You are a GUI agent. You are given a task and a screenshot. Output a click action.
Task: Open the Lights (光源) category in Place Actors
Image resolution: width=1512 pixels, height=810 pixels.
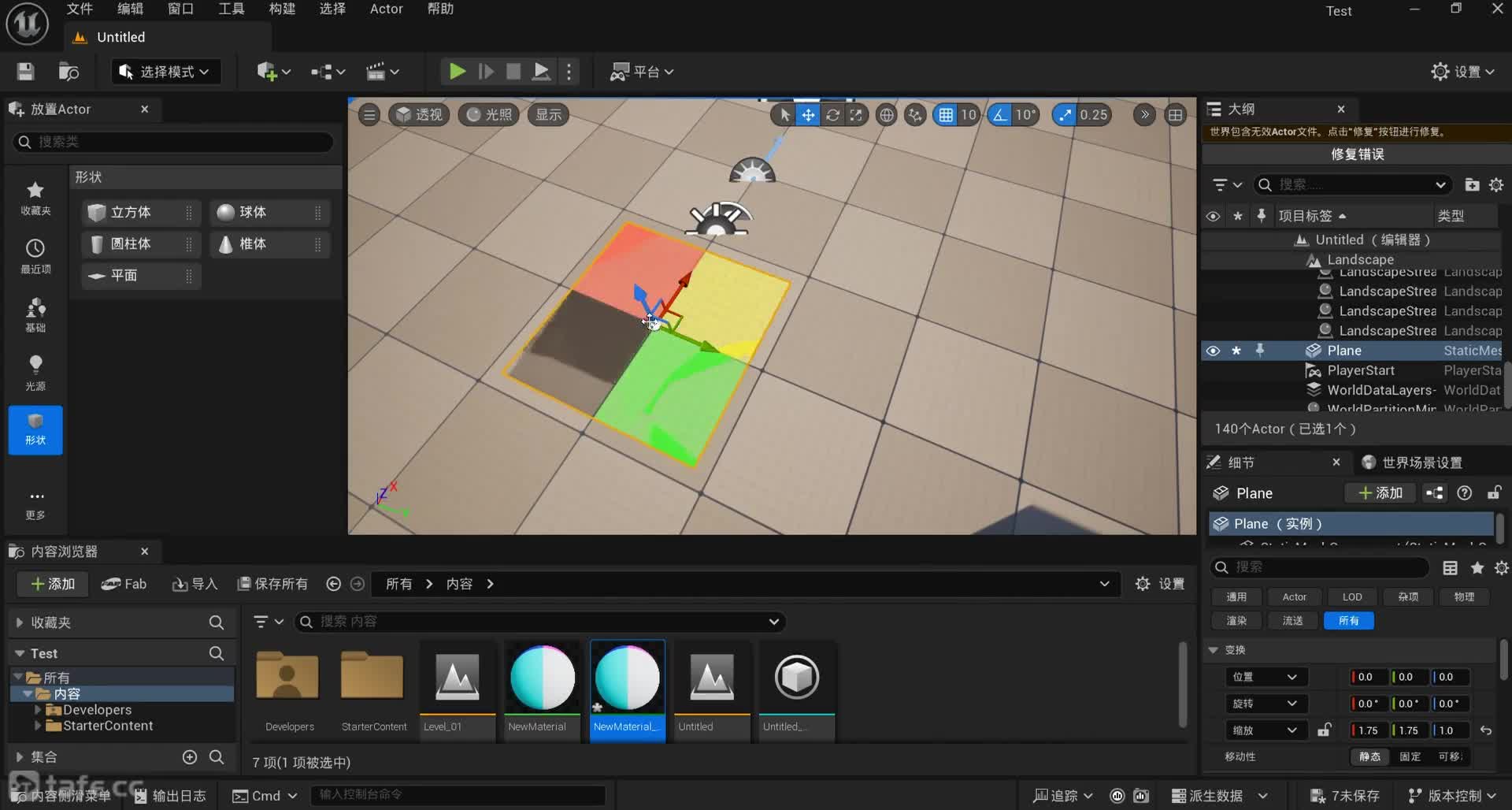[x=35, y=372]
